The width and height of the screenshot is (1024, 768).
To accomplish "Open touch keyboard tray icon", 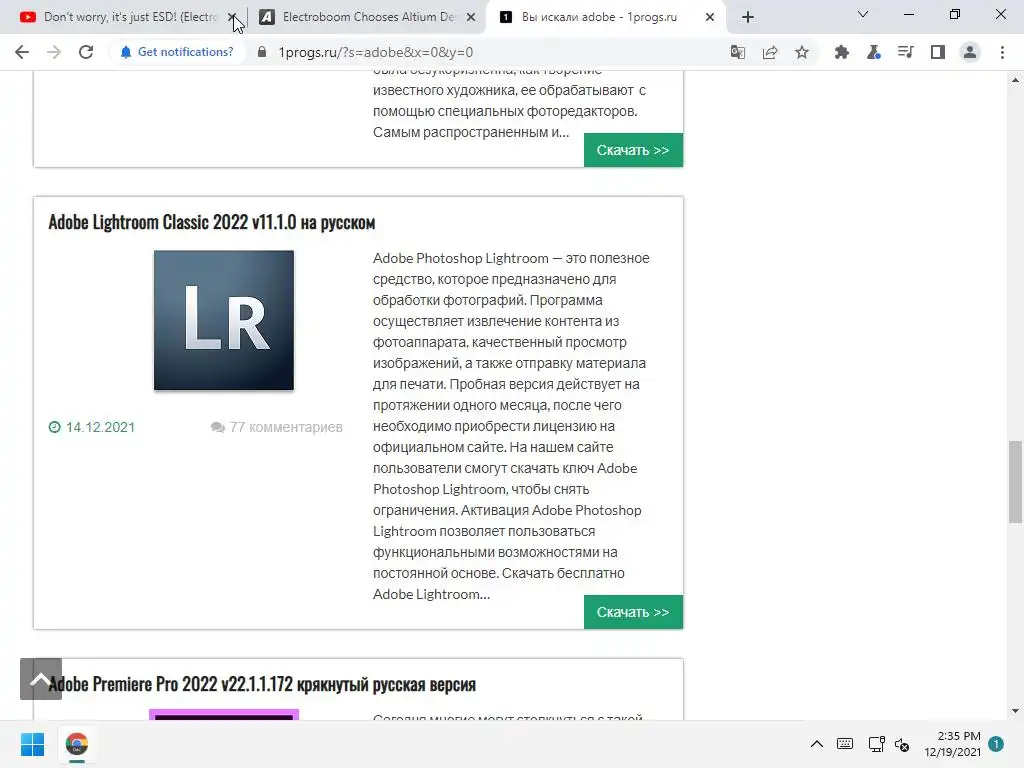I will point(844,744).
